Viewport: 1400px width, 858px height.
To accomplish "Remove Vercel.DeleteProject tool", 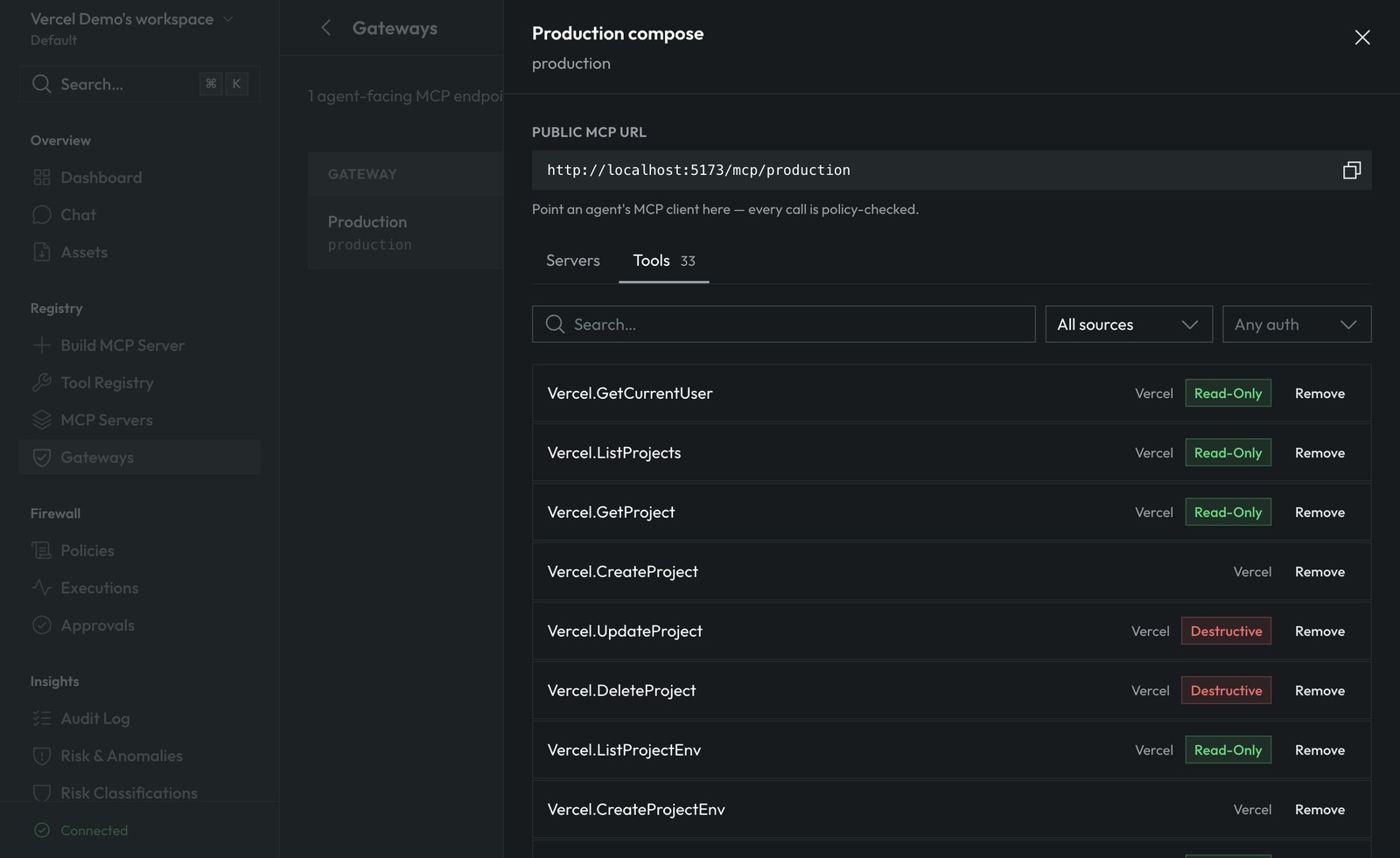I will tap(1319, 691).
